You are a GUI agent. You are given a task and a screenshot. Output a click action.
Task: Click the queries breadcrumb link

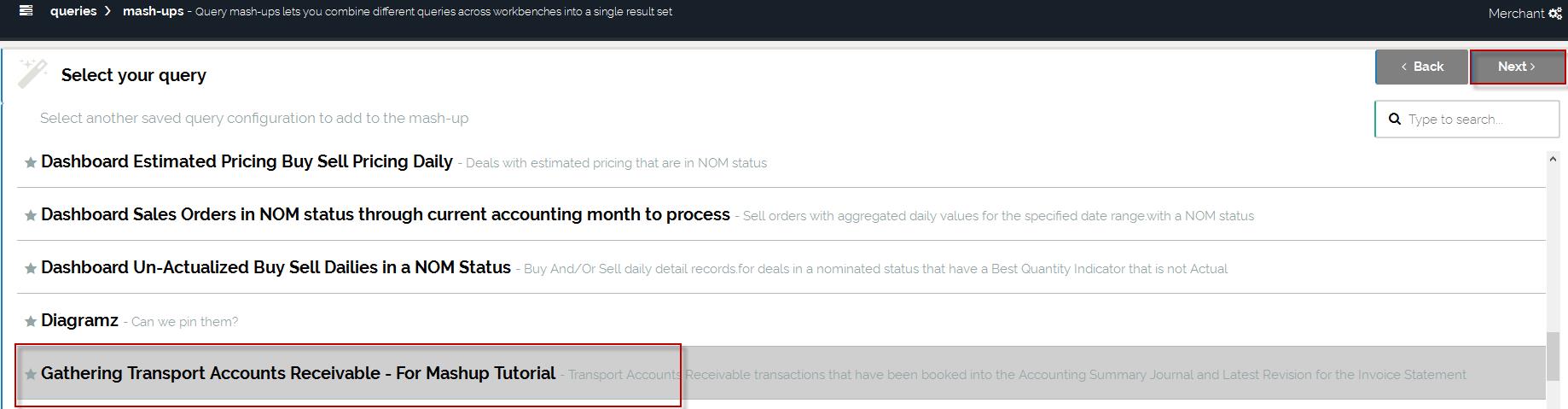point(73,11)
